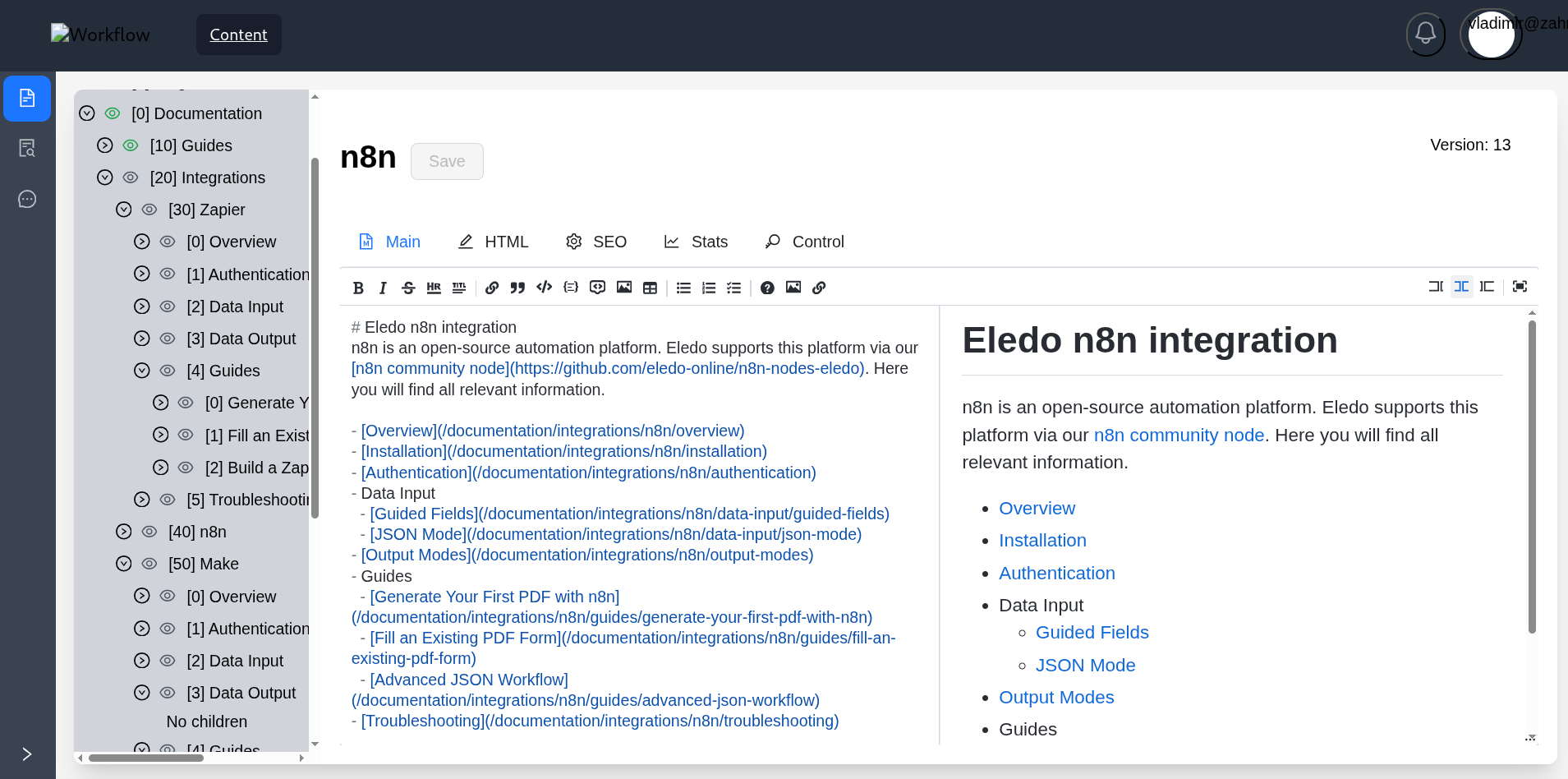Create a numbered list
This screenshot has height=779, width=1568.
(x=709, y=288)
